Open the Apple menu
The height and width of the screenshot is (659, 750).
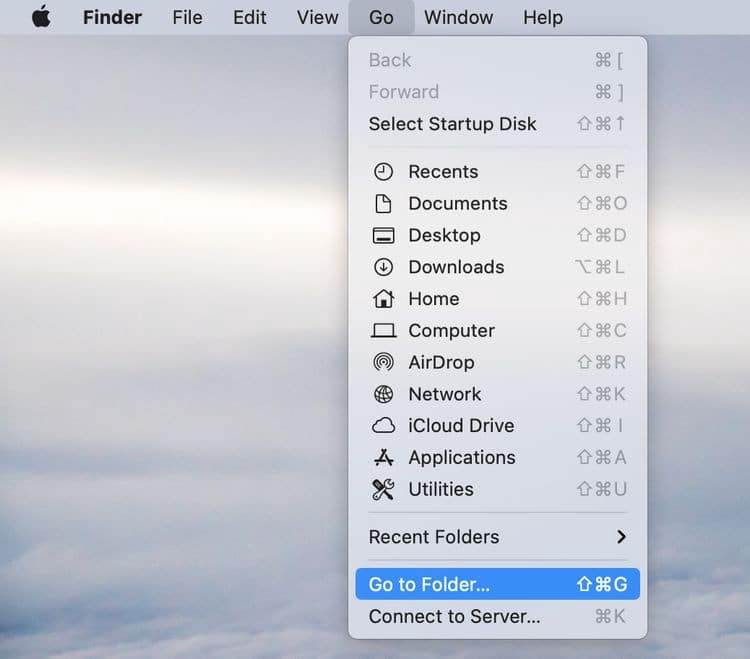point(41,17)
